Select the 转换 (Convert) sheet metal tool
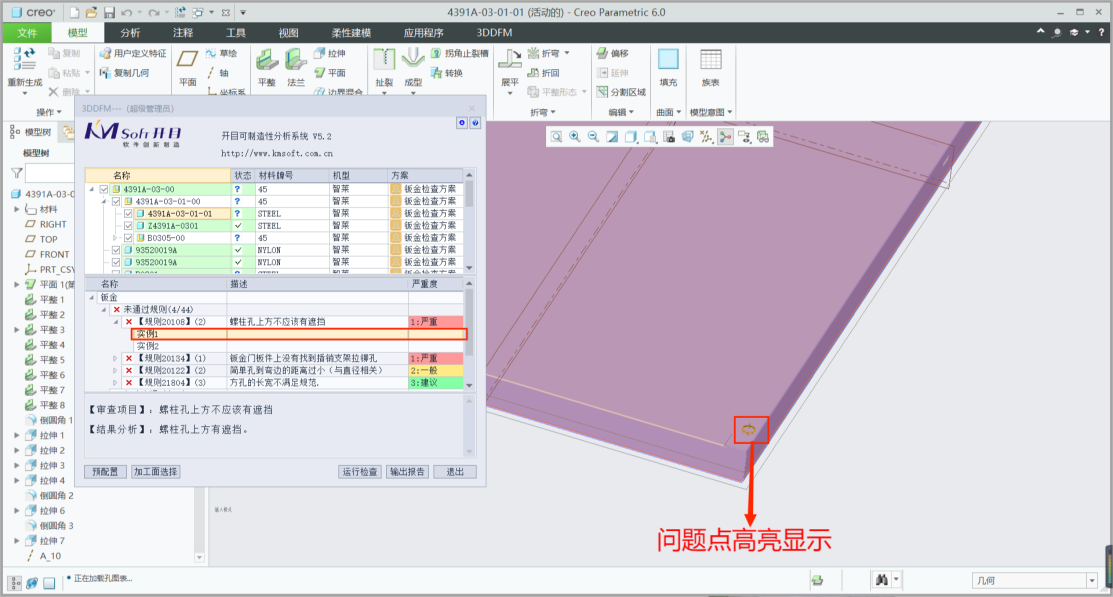Viewport: 1113px width, 597px height. 449,72
